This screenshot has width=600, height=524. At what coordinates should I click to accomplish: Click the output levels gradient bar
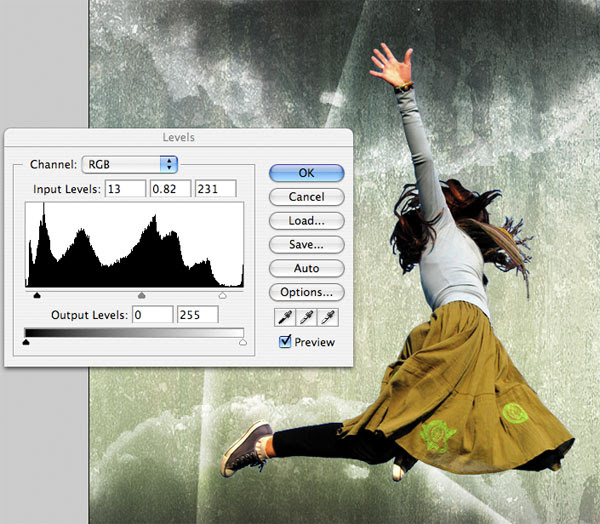coord(134,332)
